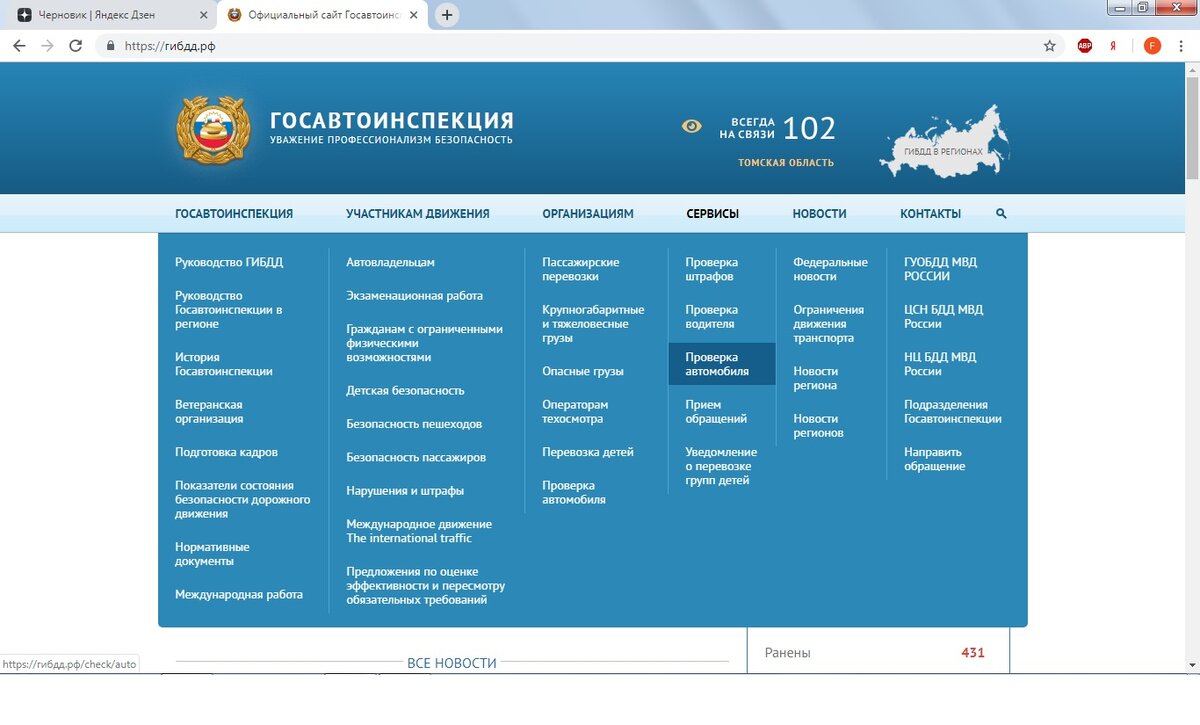Viewport: 1200px width, 725px height.
Task: Open УЧАСТНИКАМ ДВИЖЕНИЯ menu item
Action: coord(418,214)
